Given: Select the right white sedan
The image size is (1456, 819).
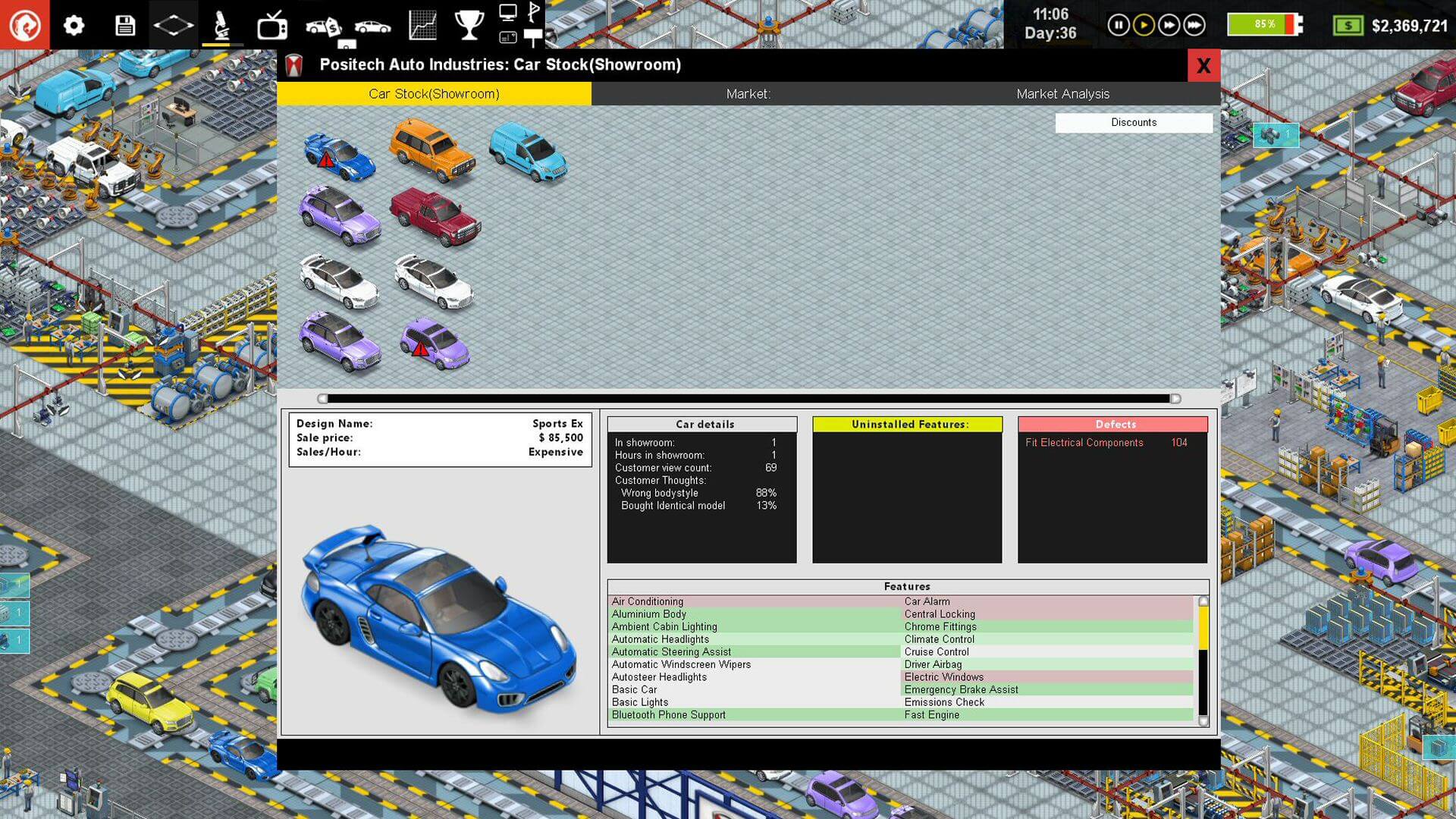Looking at the screenshot, I should (433, 281).
